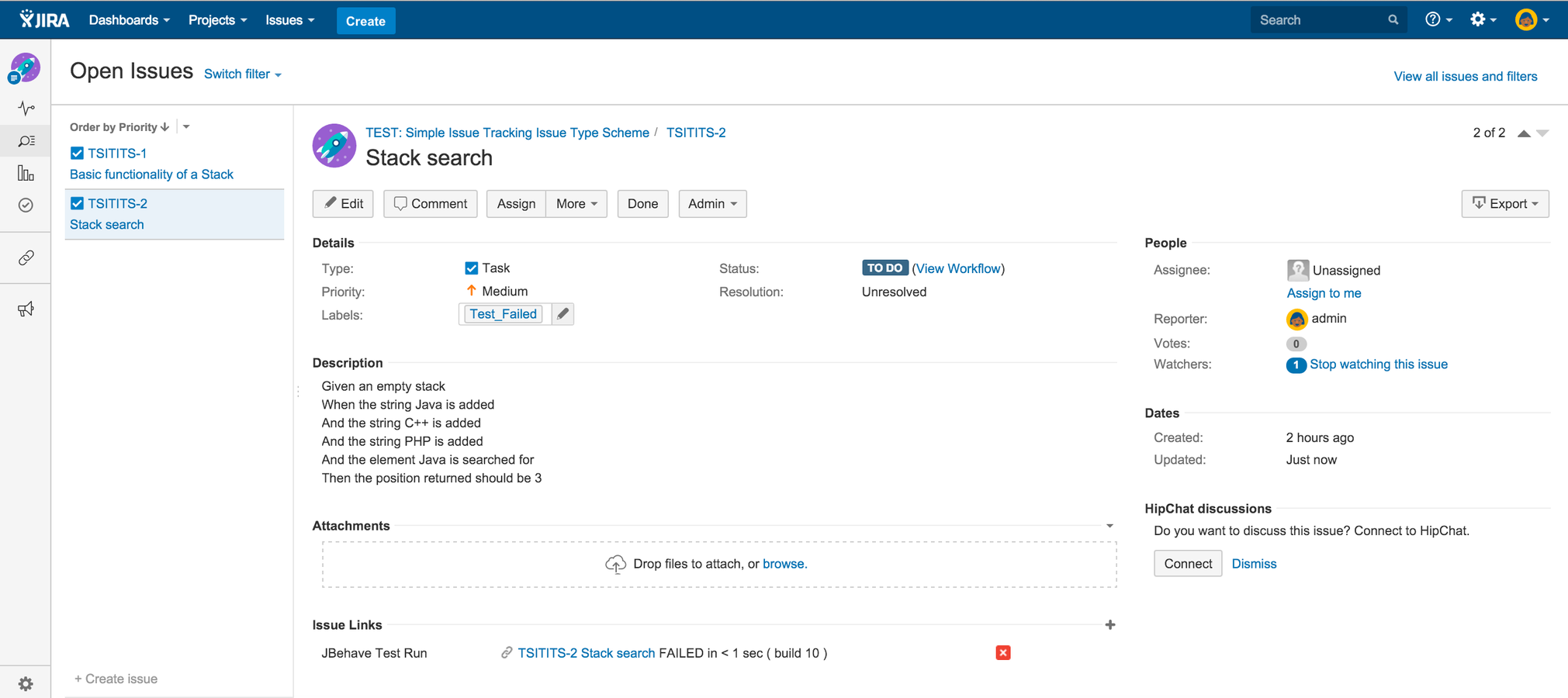The image size is (1568, 698).
Task: Add an issue link with plus icon
Action: (x=1110, y=625)
